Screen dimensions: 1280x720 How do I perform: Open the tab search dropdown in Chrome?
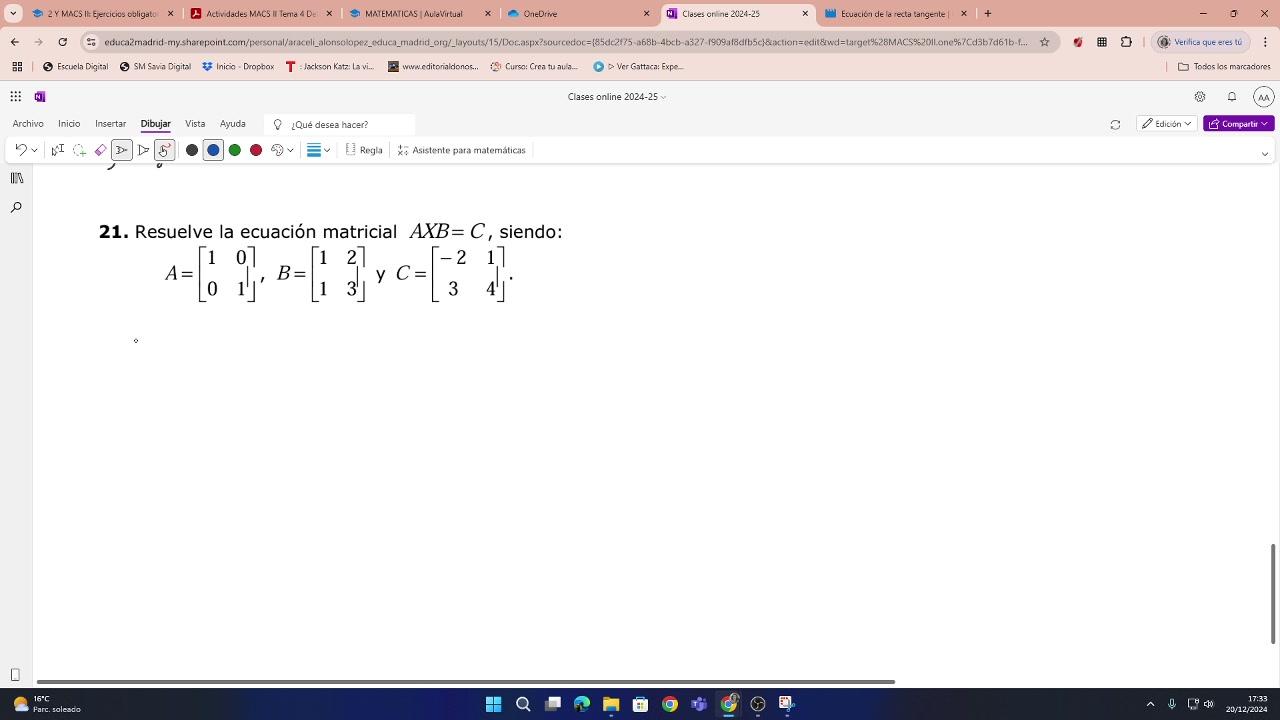(x=13, y=14)
